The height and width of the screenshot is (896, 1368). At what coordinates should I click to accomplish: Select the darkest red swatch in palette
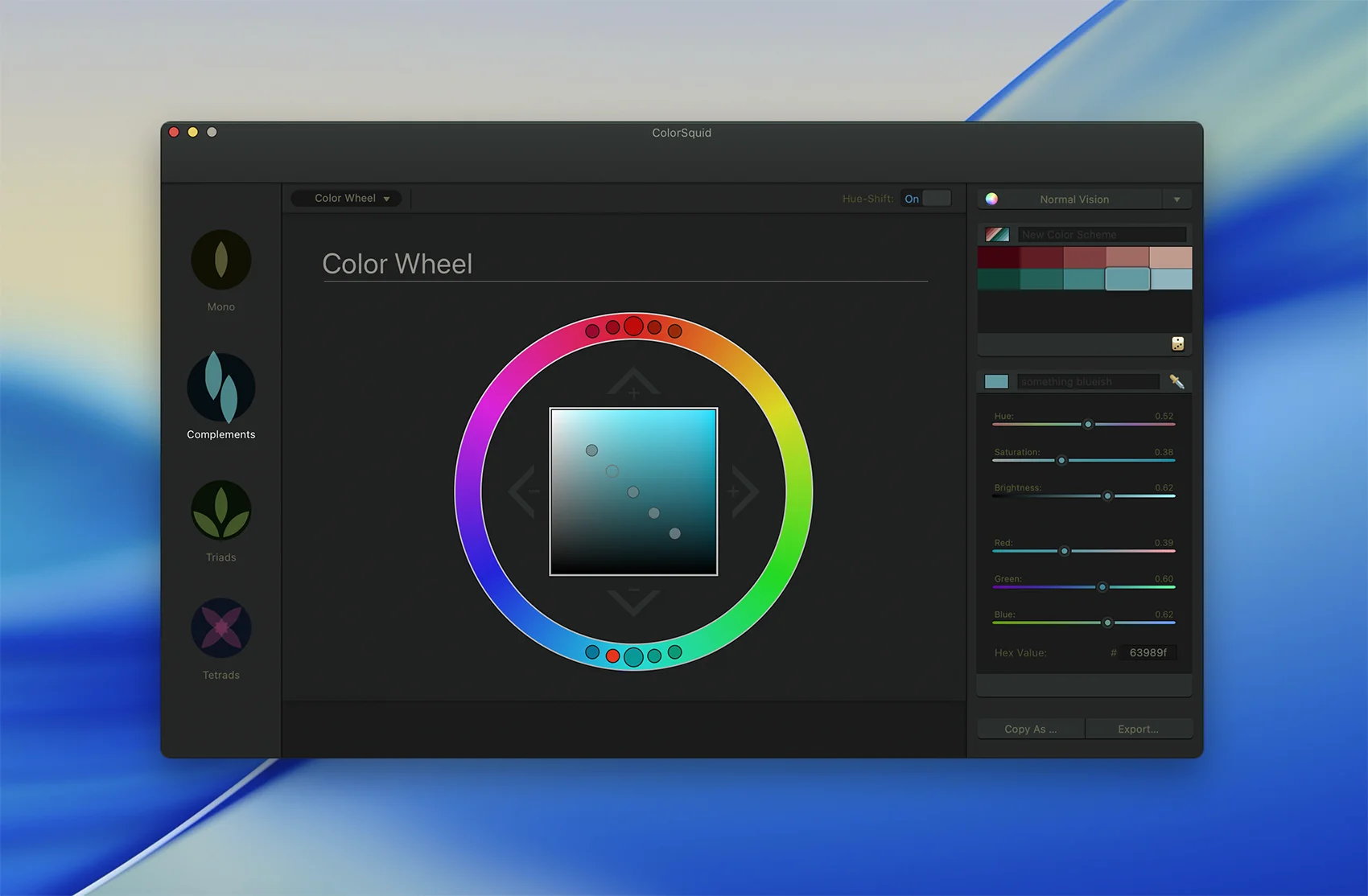(x=999, y=257)
